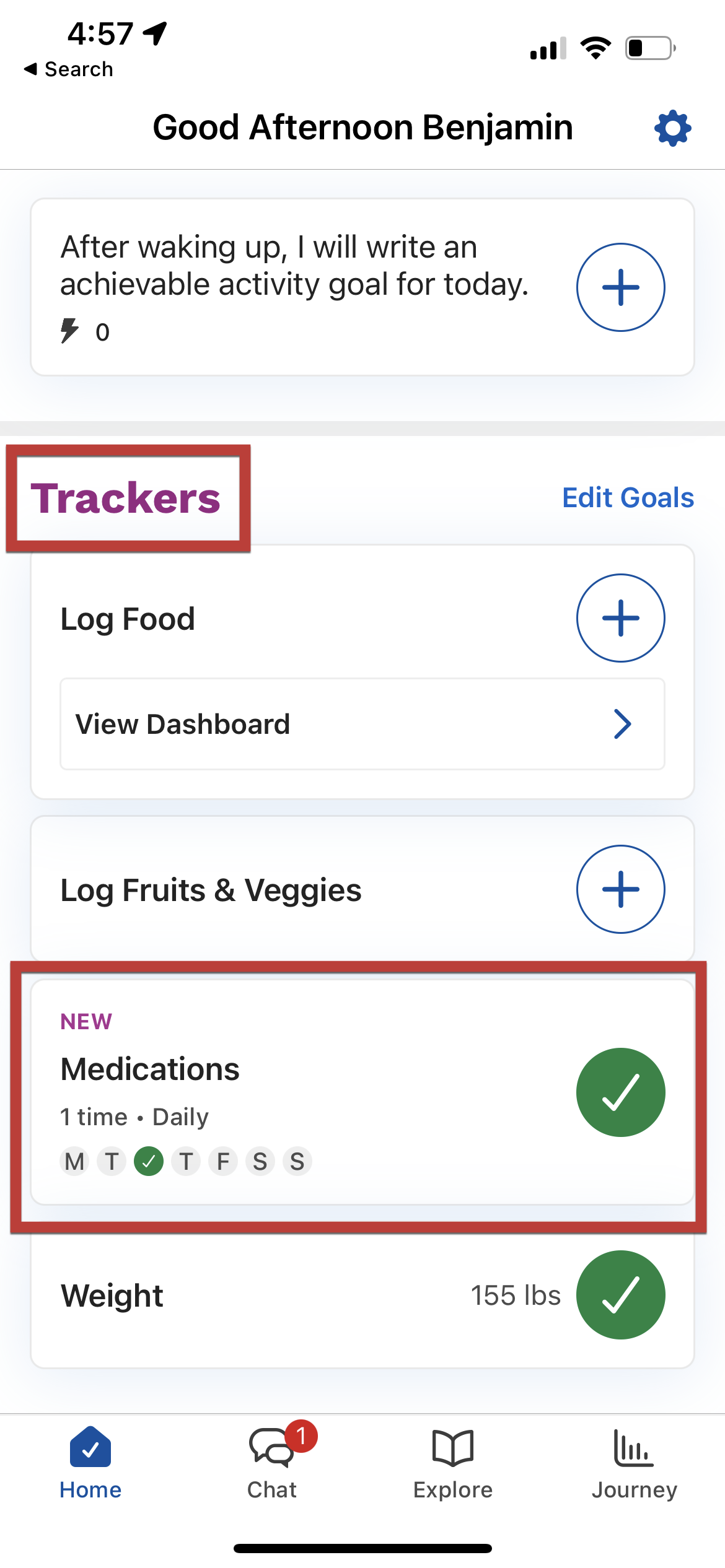Viewport: 725px width, 1568px height.
Task: Toggle the Weight green checkmark
Action: coord(620,1295)
